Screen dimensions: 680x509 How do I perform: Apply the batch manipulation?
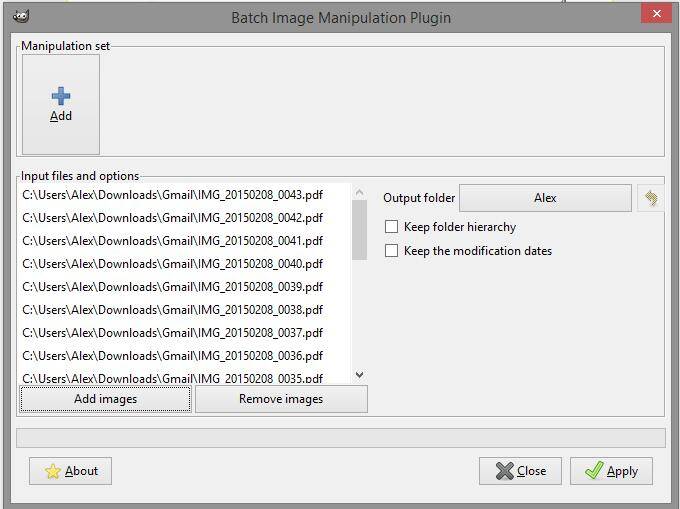(x=611, y=471)
